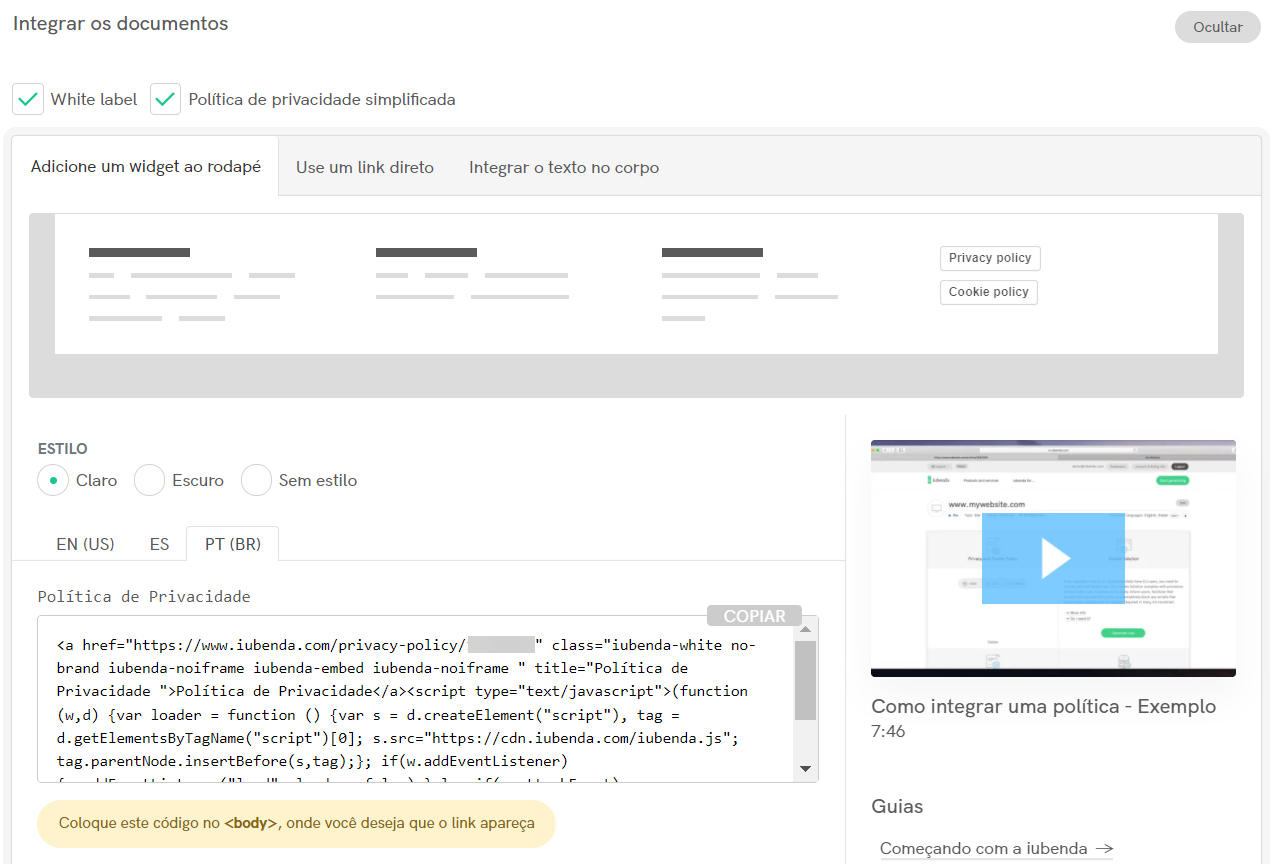This screenshot has width=1274, height=864.
Task: Select the ES language tab
Action: coord(159,544)
